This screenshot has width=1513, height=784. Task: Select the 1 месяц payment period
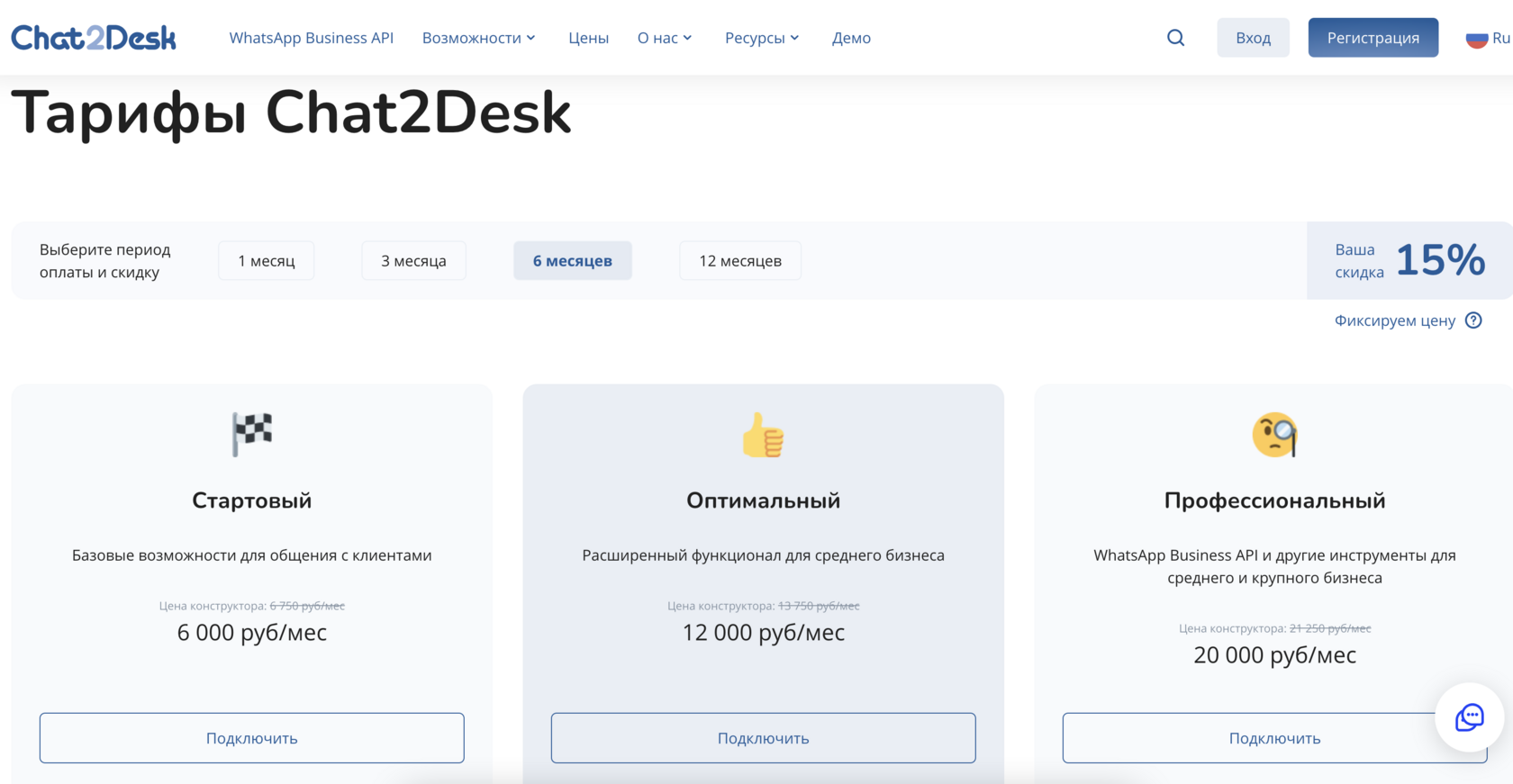coord(267,261)
